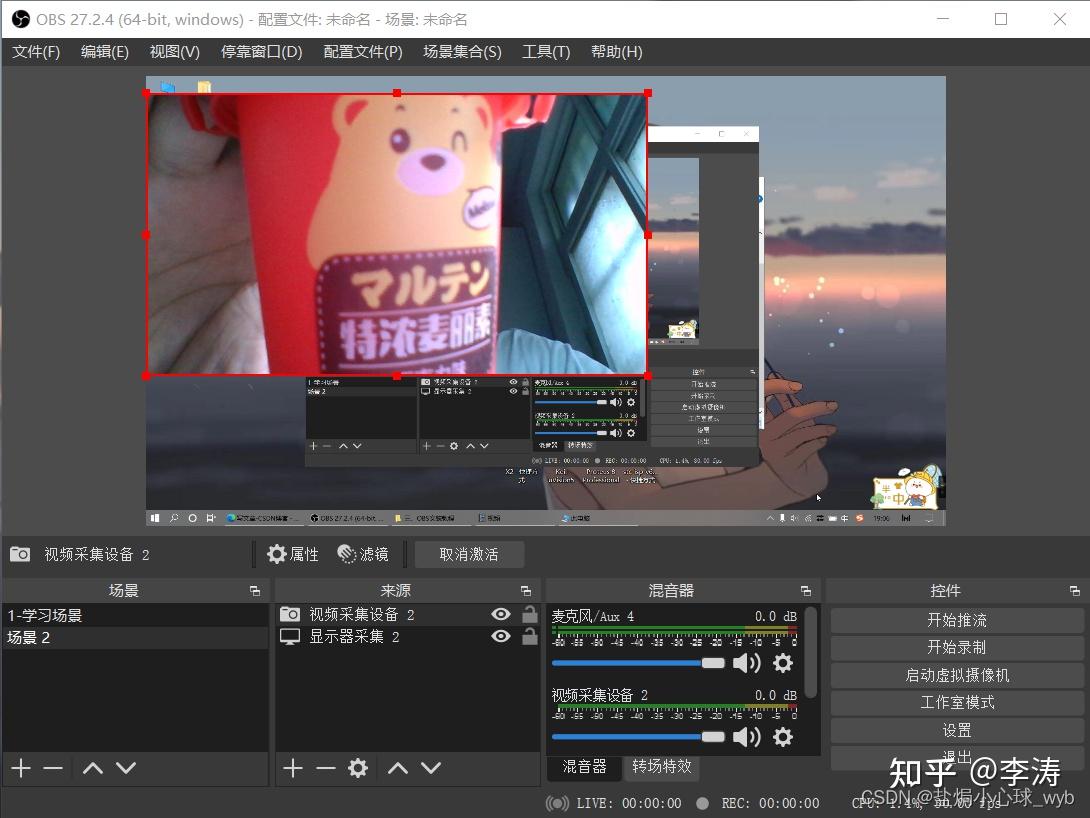Lock the 视频采集设备 2 source
1090x818 pixels.
(529, 614)
